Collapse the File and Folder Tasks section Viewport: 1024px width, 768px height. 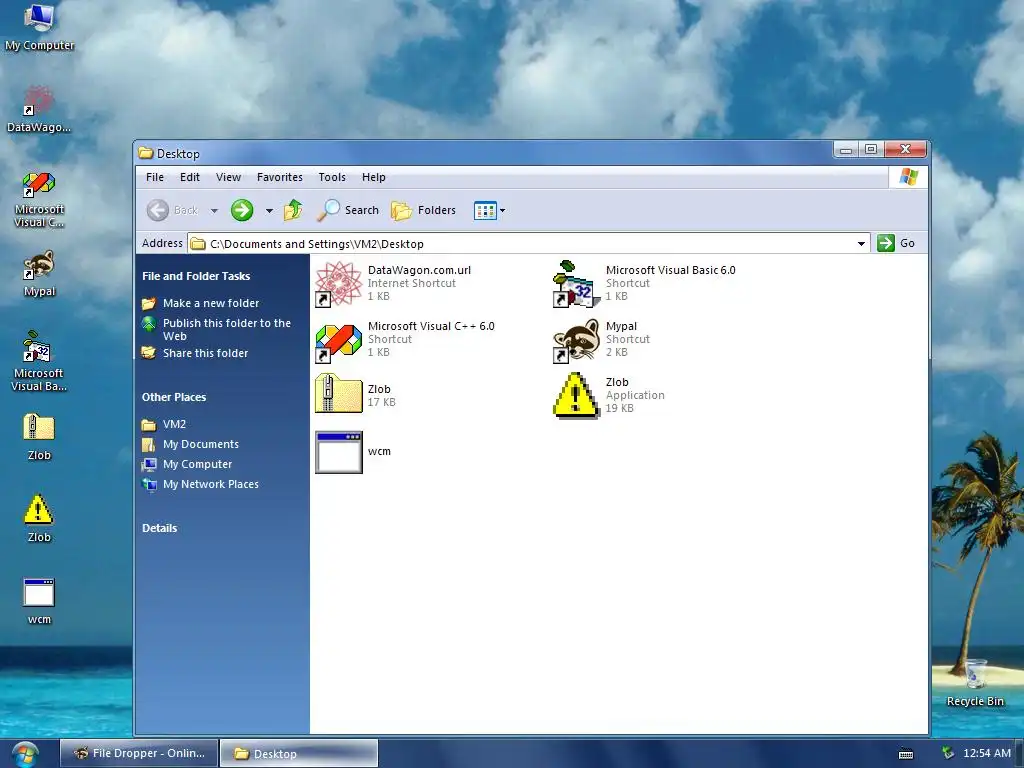click(196, 276)
